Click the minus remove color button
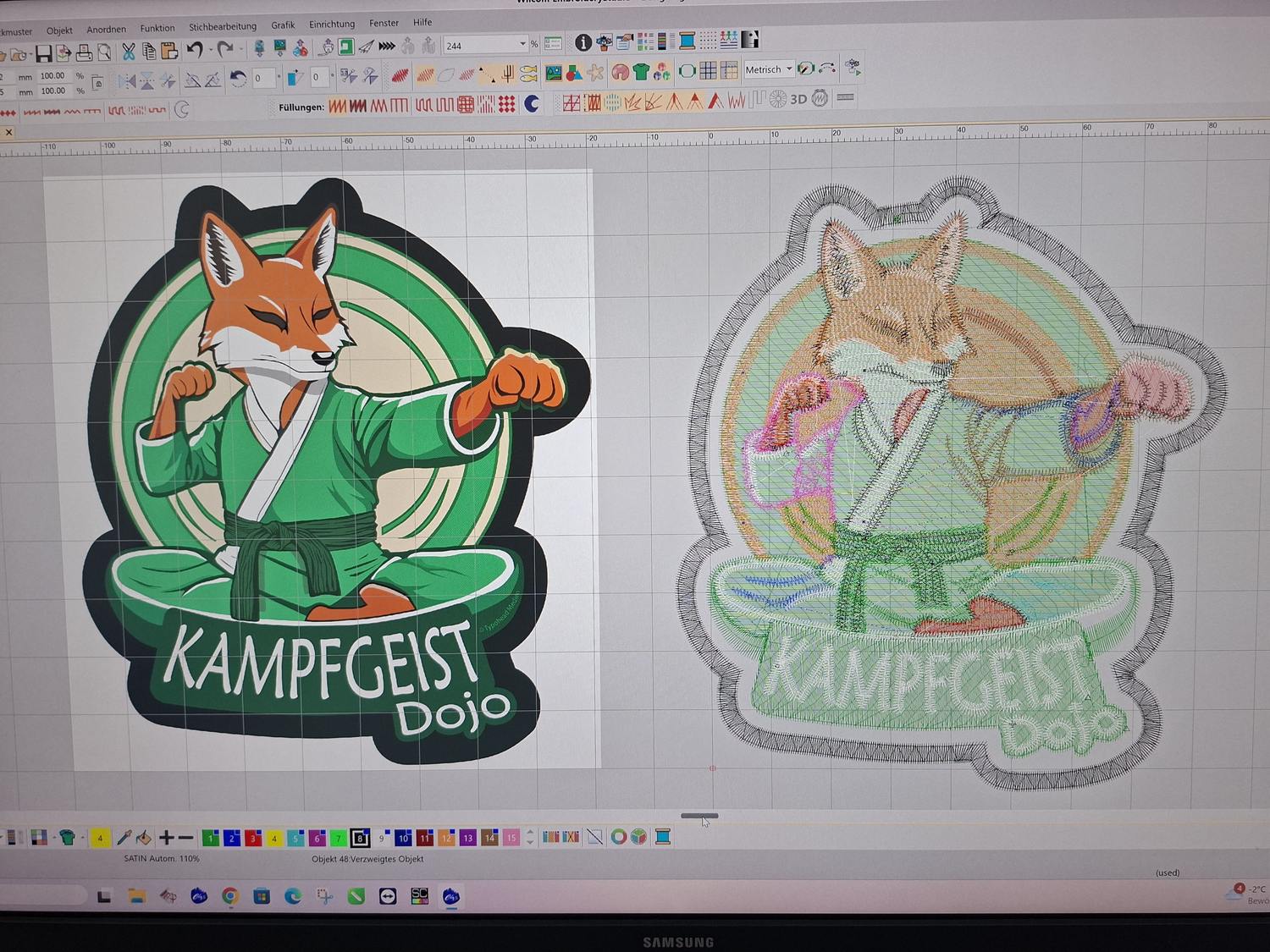Viewport: 1270px width, 952px height. pyautogui.click(x=186, y=838)
